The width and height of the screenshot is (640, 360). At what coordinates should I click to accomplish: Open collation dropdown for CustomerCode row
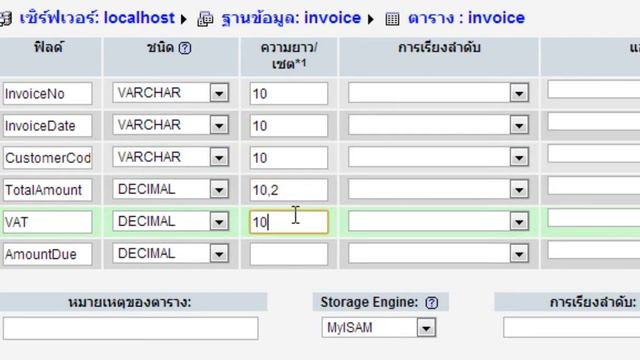point(438,157)
